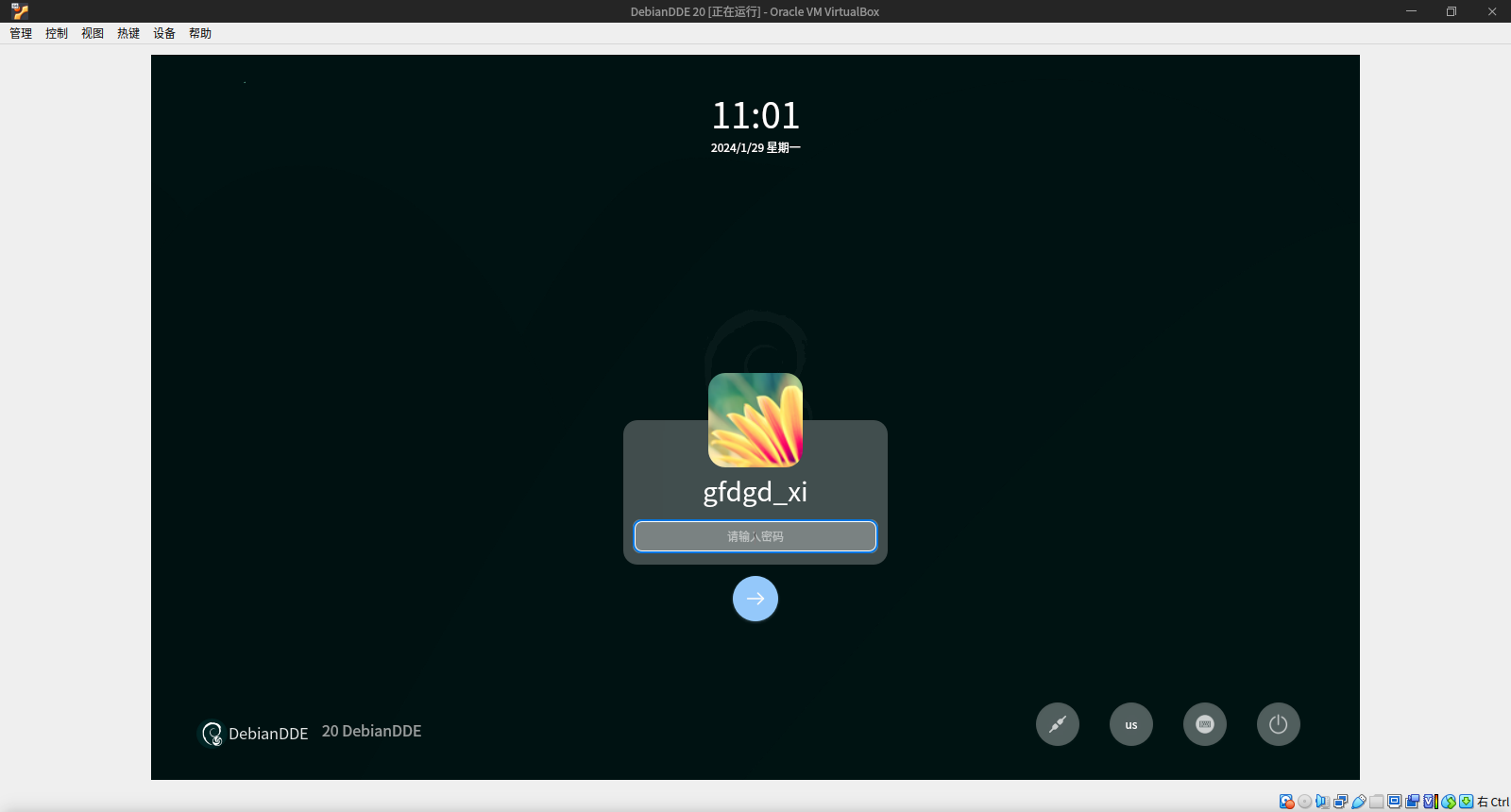The height and width of the screenshot is (812, 1511).
Task: Click the mouse integration status icon
Action: [x=1449, y=802]
